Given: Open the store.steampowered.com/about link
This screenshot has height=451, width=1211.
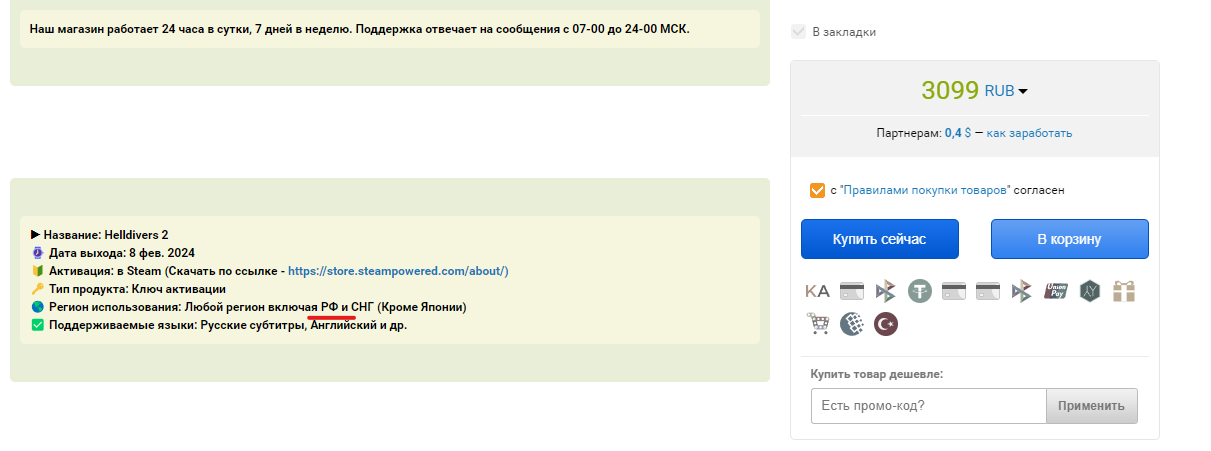Looking at the screenshot, I should pyautogui.click(x=398, y=271).
